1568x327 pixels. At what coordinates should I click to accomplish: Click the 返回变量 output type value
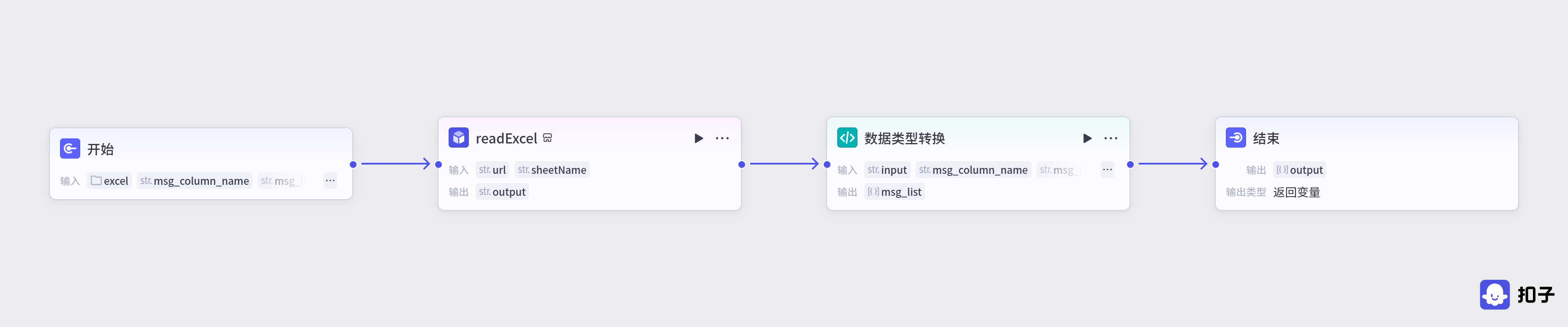(1296, 193)
